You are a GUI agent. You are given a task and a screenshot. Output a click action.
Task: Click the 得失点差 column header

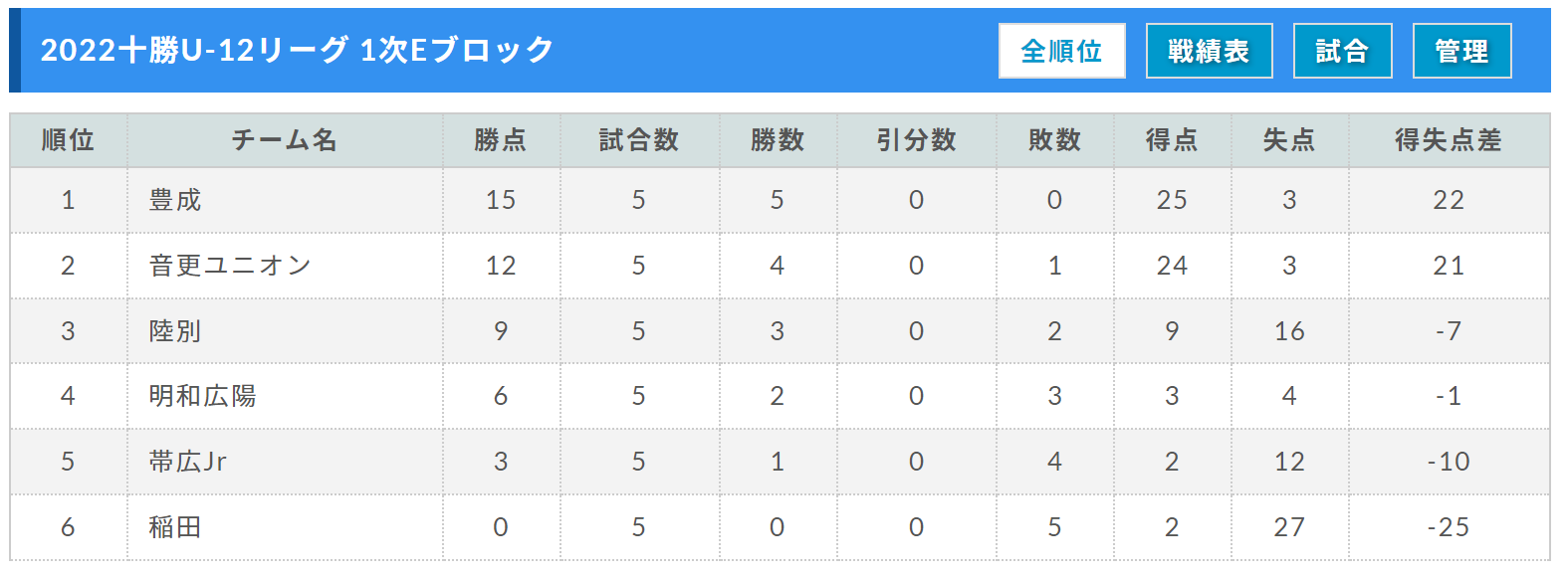[1449, 140]
